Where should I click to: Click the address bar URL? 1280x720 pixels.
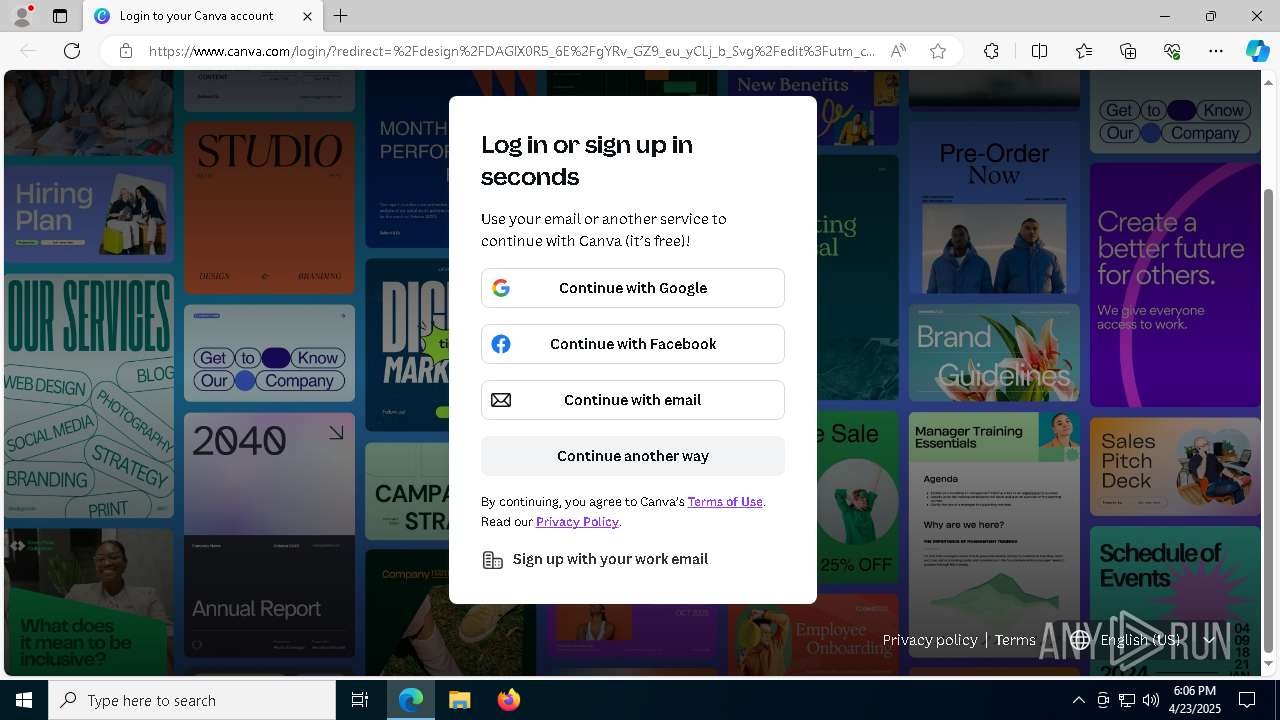[x=511, y=51]
